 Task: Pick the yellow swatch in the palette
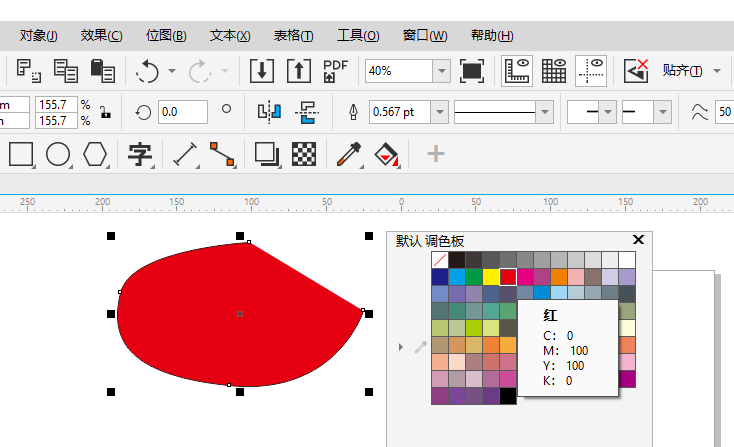coord(491,277)
